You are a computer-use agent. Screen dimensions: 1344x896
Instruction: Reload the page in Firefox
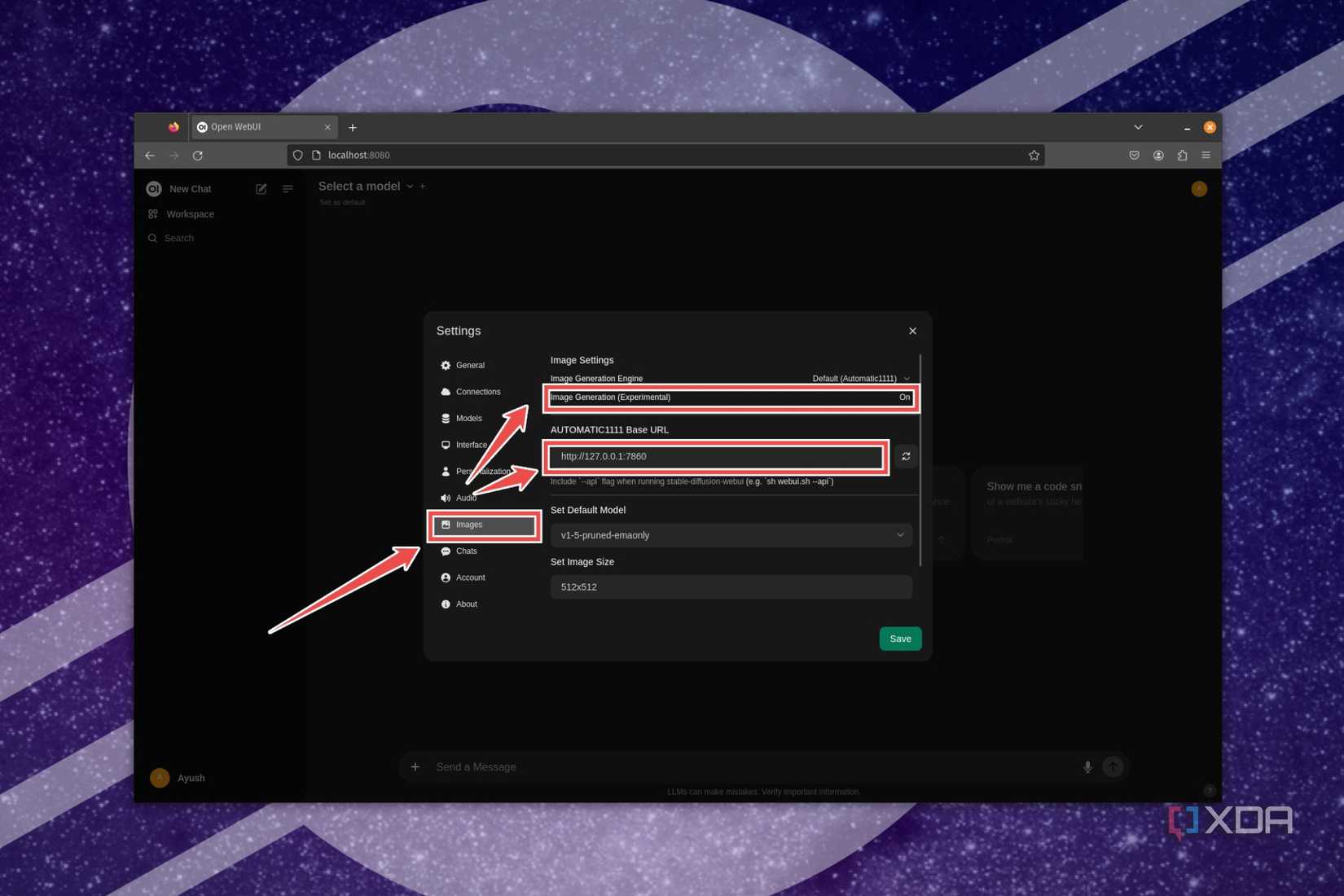(x=198, y=156)
